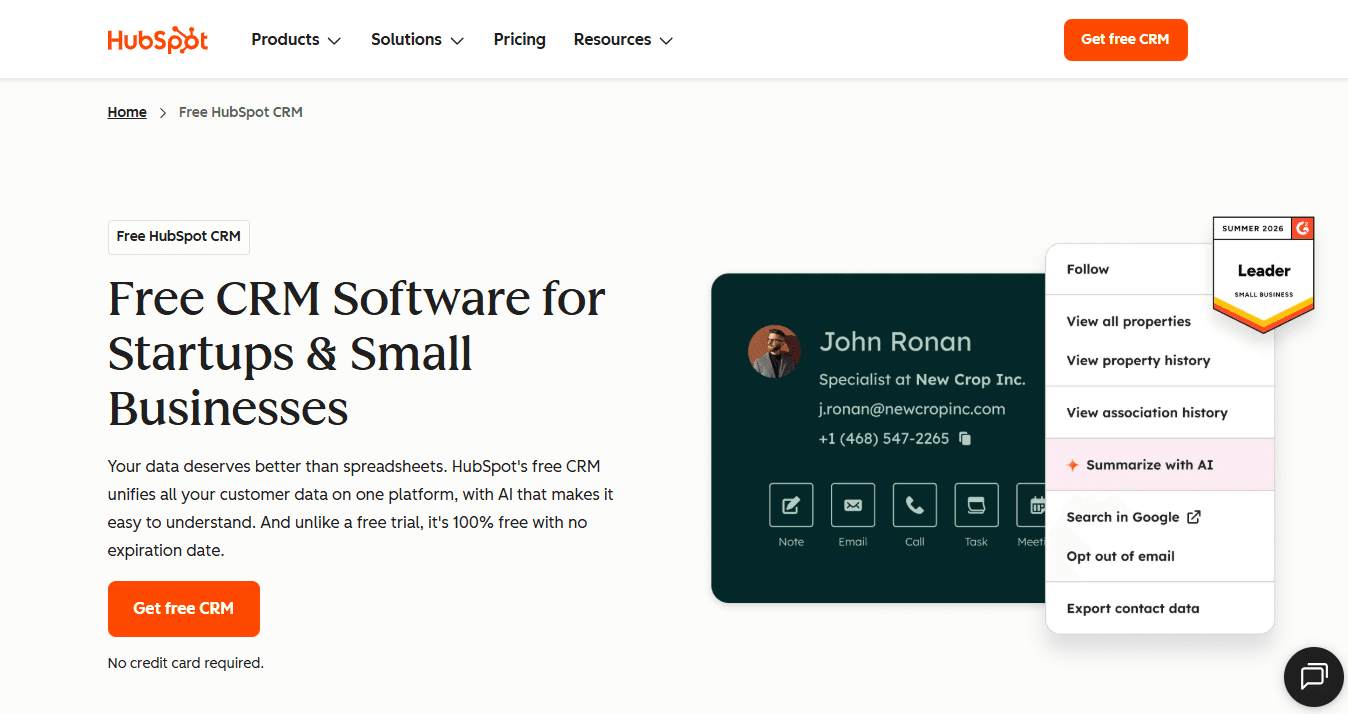Open the chat widget icon
Viewport: 1348px width, 714px height.
pos(1313,677)
